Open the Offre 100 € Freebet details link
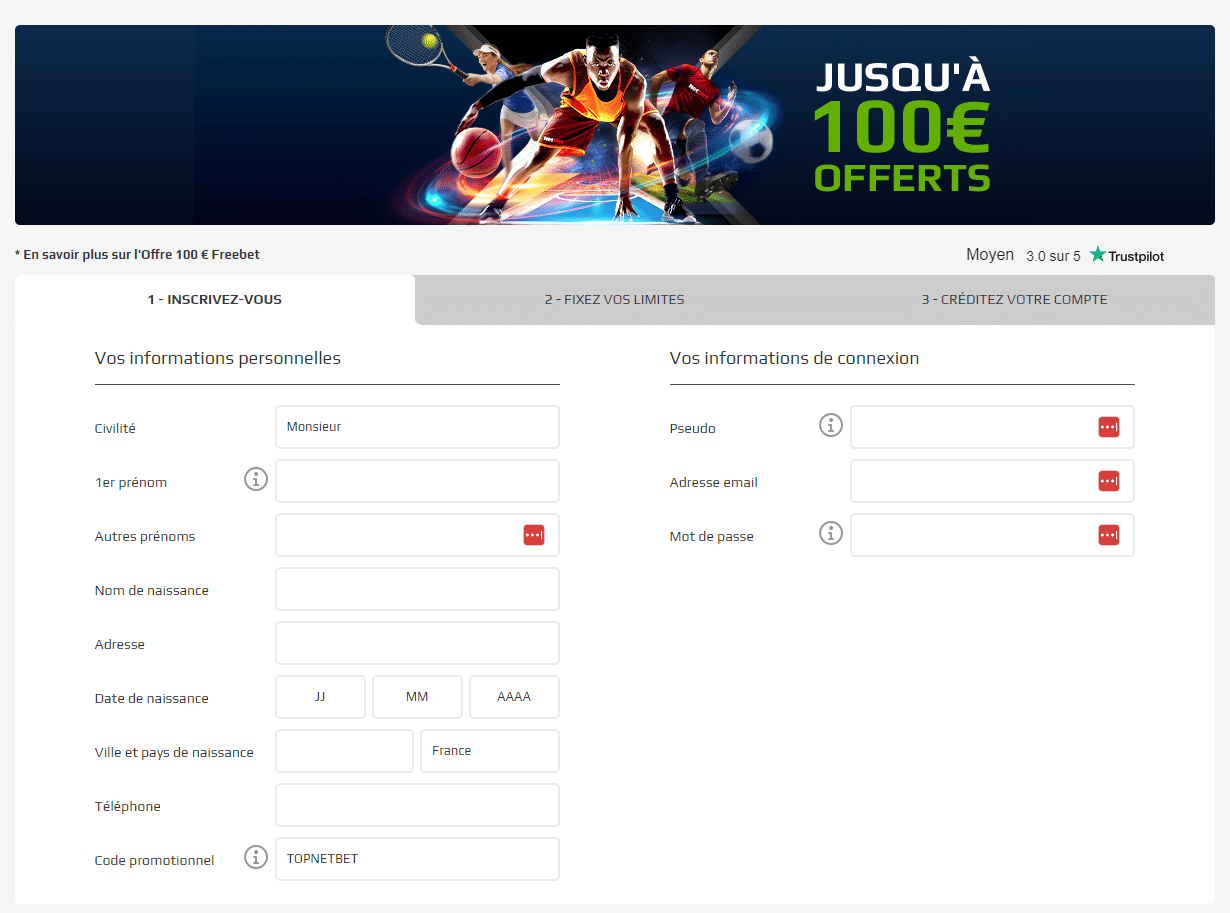 pos(138,255)
